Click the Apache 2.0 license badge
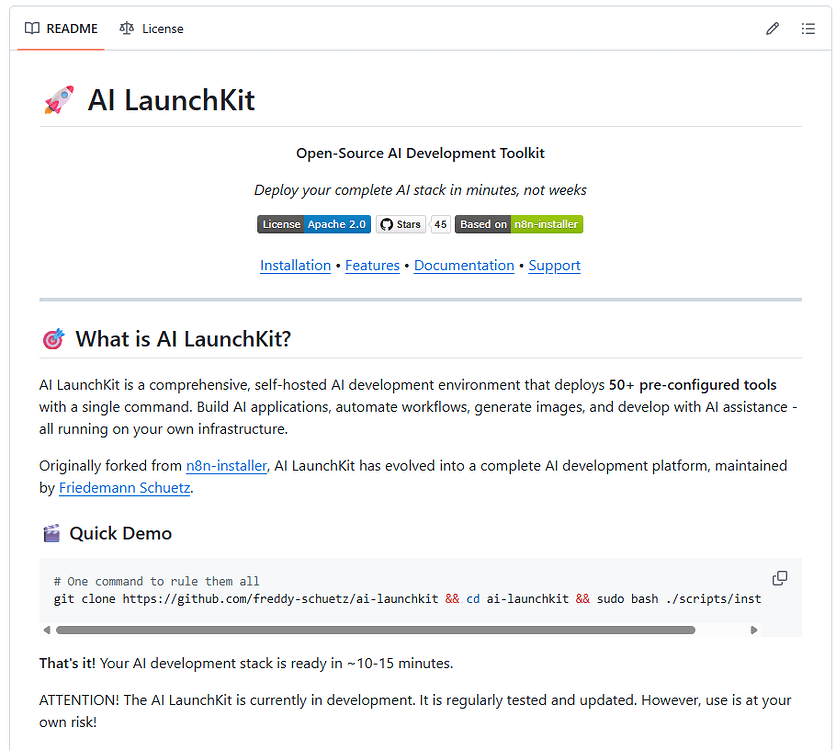 click(313, 224)
